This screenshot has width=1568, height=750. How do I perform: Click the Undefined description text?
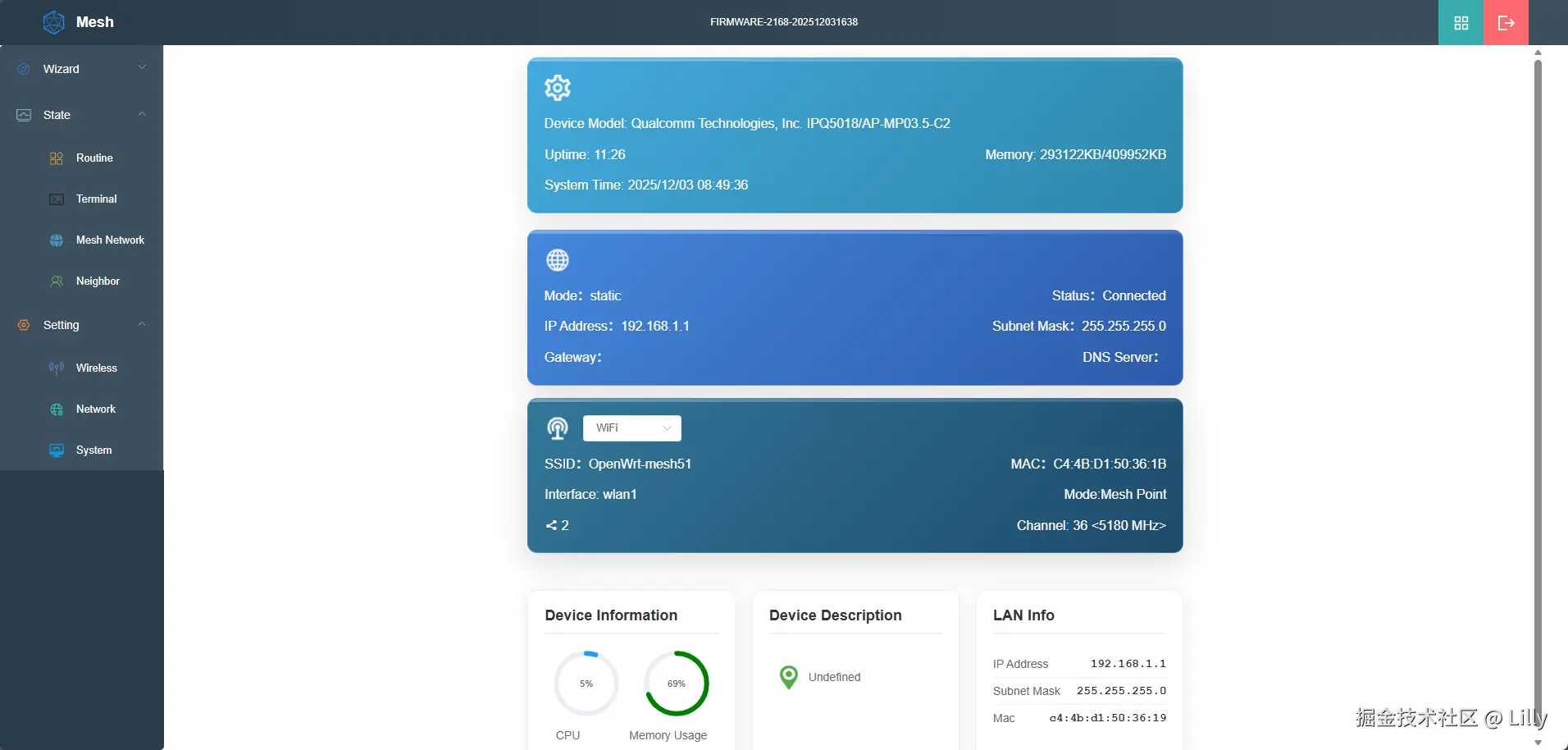834,677
